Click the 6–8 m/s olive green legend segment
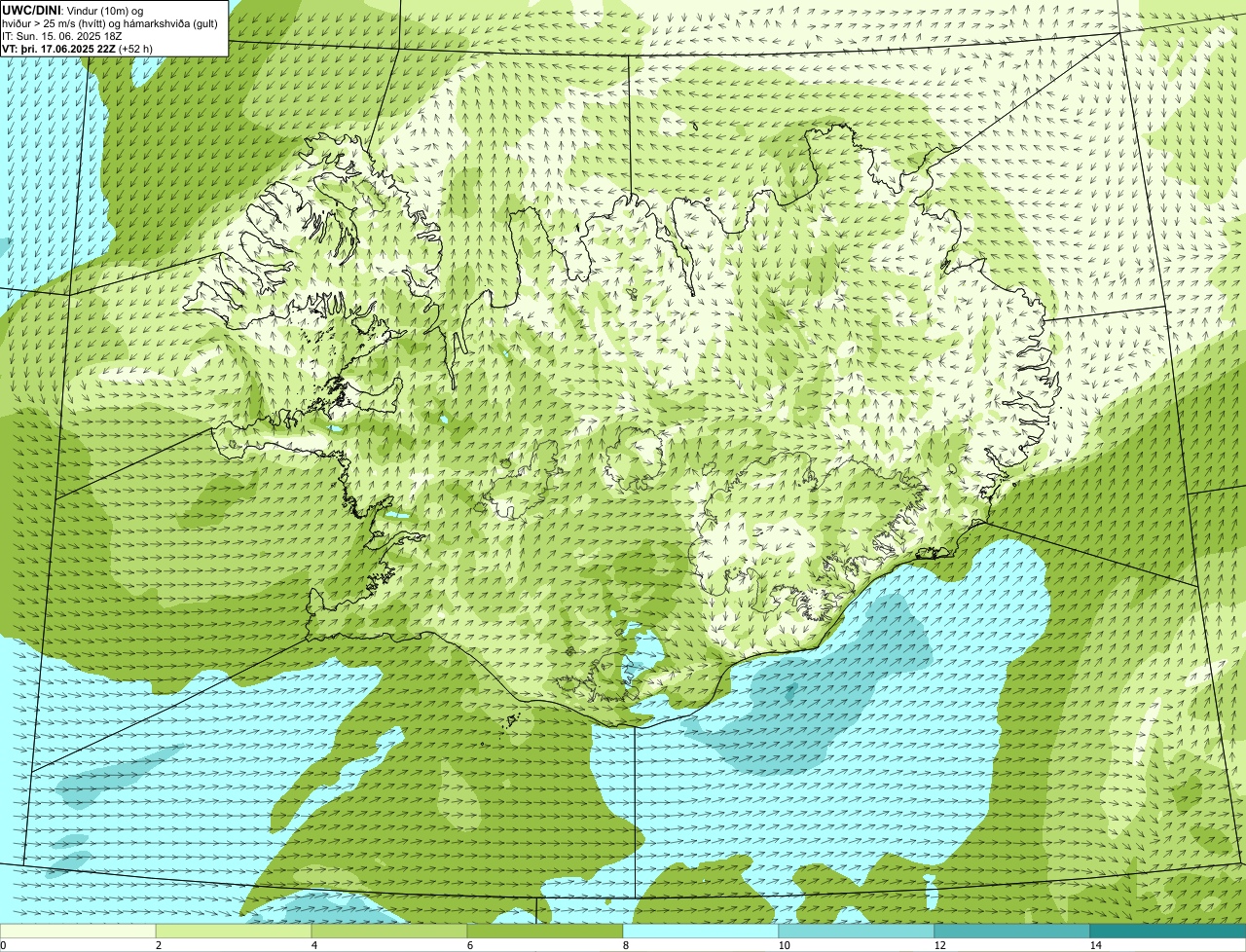The image size is (1246, 952). [545, 931]
